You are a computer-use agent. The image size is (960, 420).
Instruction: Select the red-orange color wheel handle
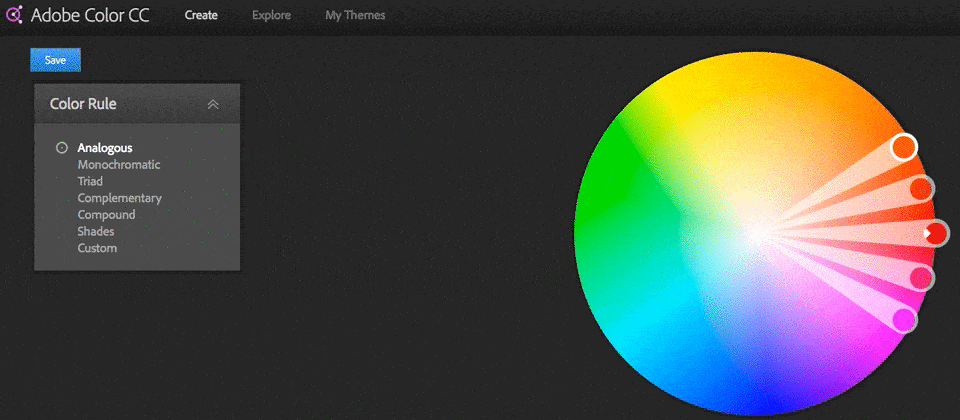[x=921, y=189]
